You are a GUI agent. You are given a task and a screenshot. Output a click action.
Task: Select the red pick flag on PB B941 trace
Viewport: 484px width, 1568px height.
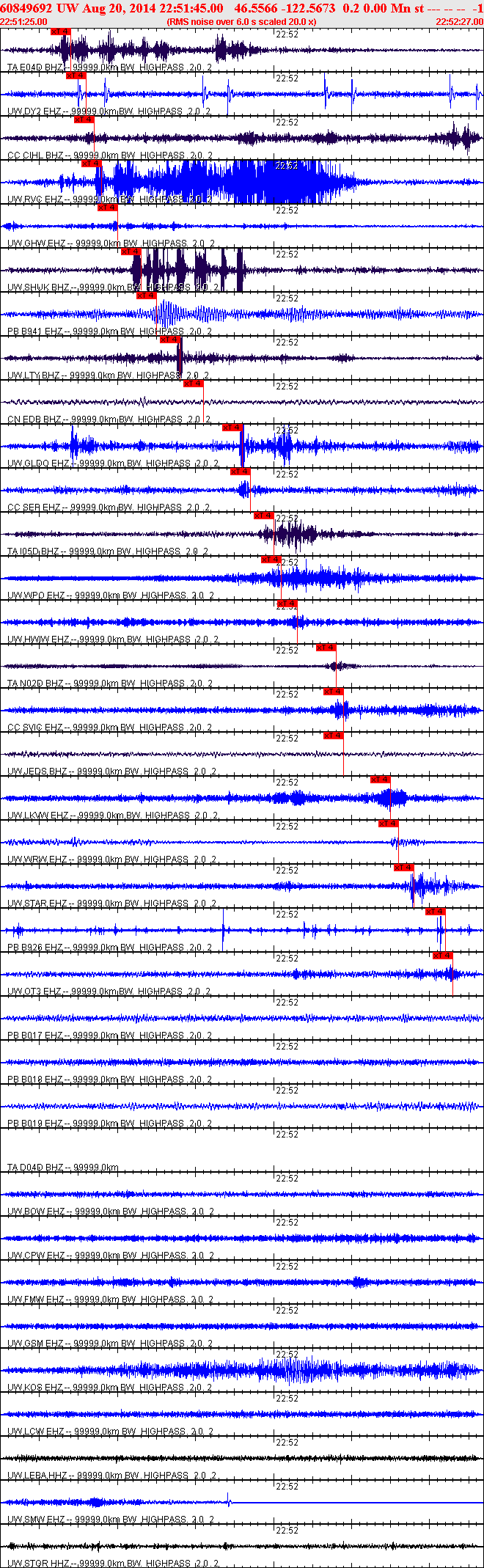coord(146,296)
